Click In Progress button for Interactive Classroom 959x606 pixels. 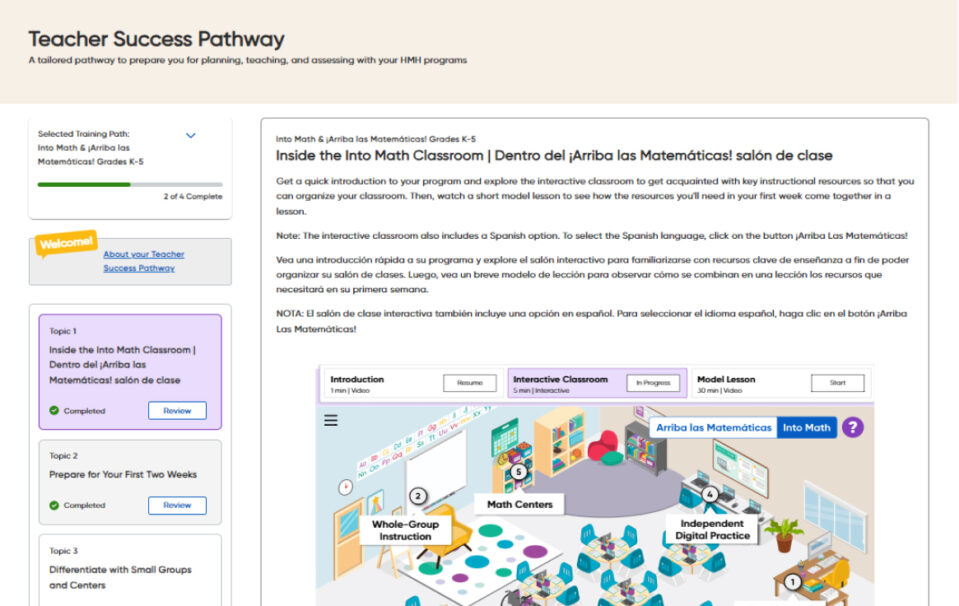click(x=653, y=383)
